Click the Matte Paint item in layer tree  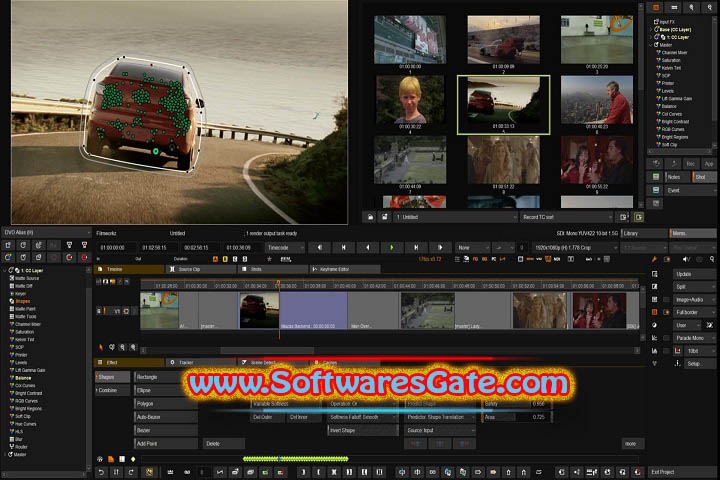[25, 309]
